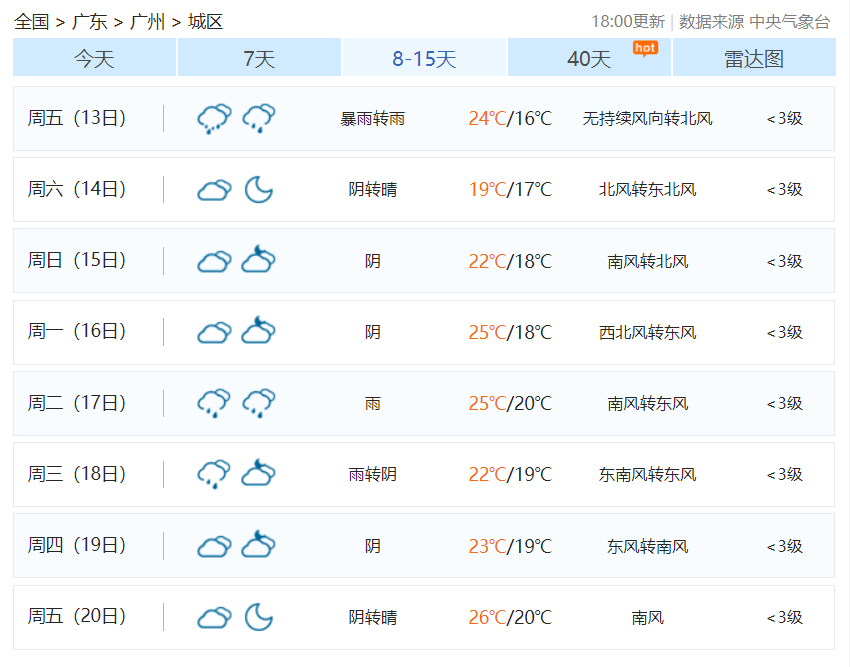Click the second rain icon for 周五(13日)

260,117
